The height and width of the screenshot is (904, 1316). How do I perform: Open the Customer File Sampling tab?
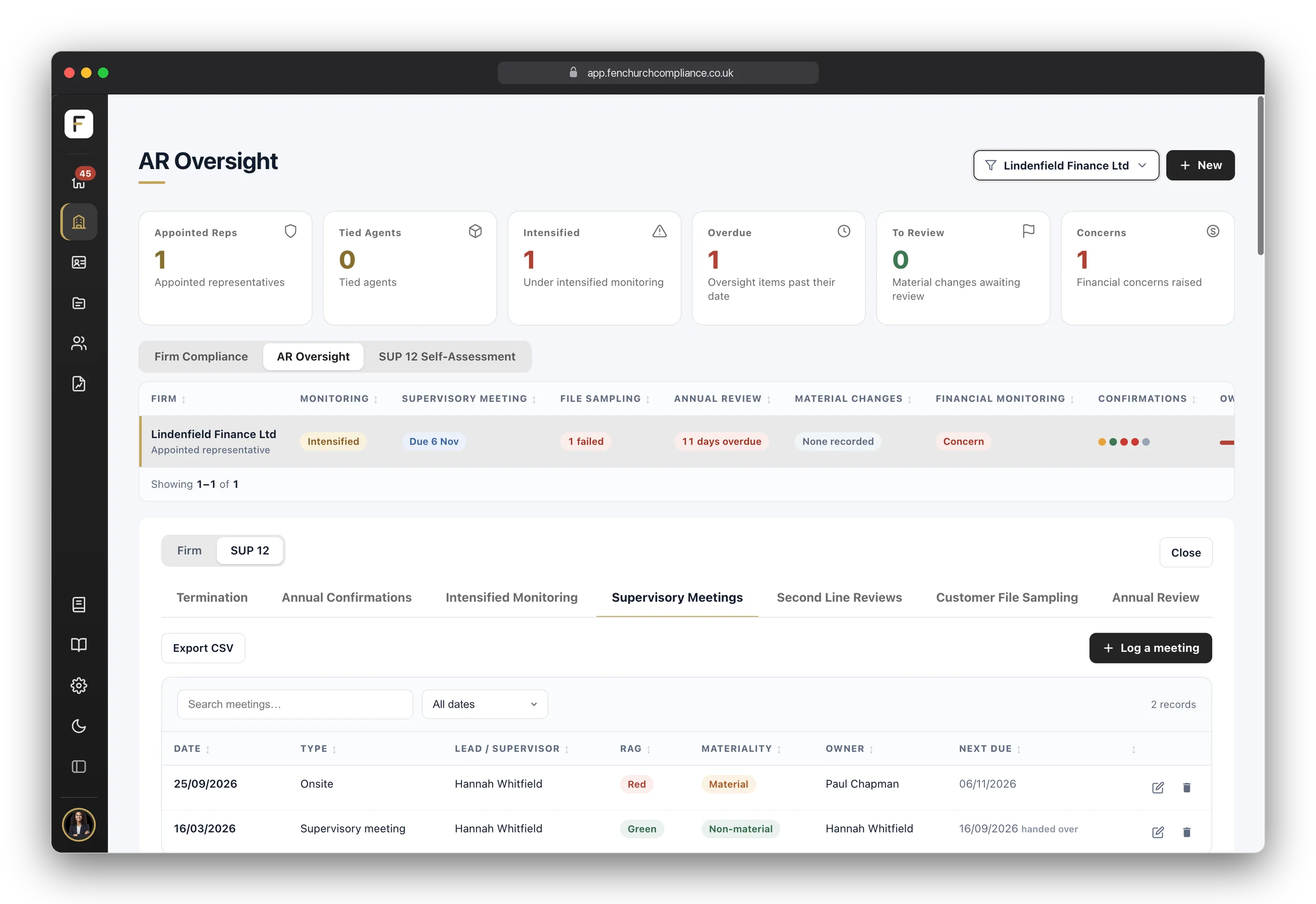pyautogui.click(x=1006, y=598)
